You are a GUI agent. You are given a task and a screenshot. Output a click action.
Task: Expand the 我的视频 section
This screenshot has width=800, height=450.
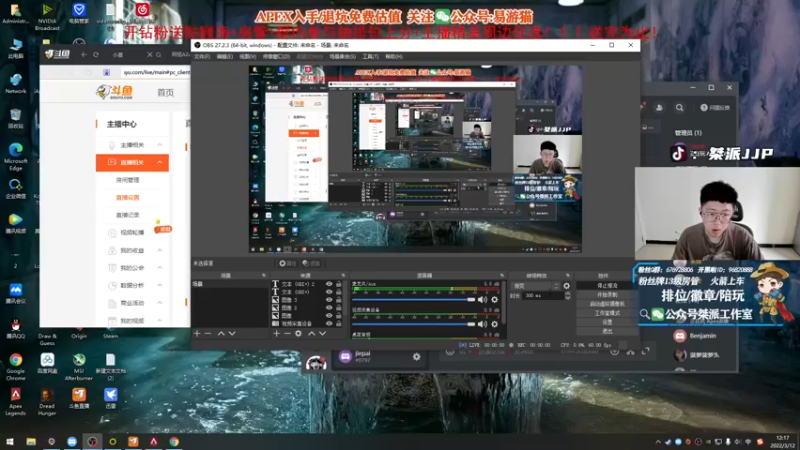(x=160, y=320)
